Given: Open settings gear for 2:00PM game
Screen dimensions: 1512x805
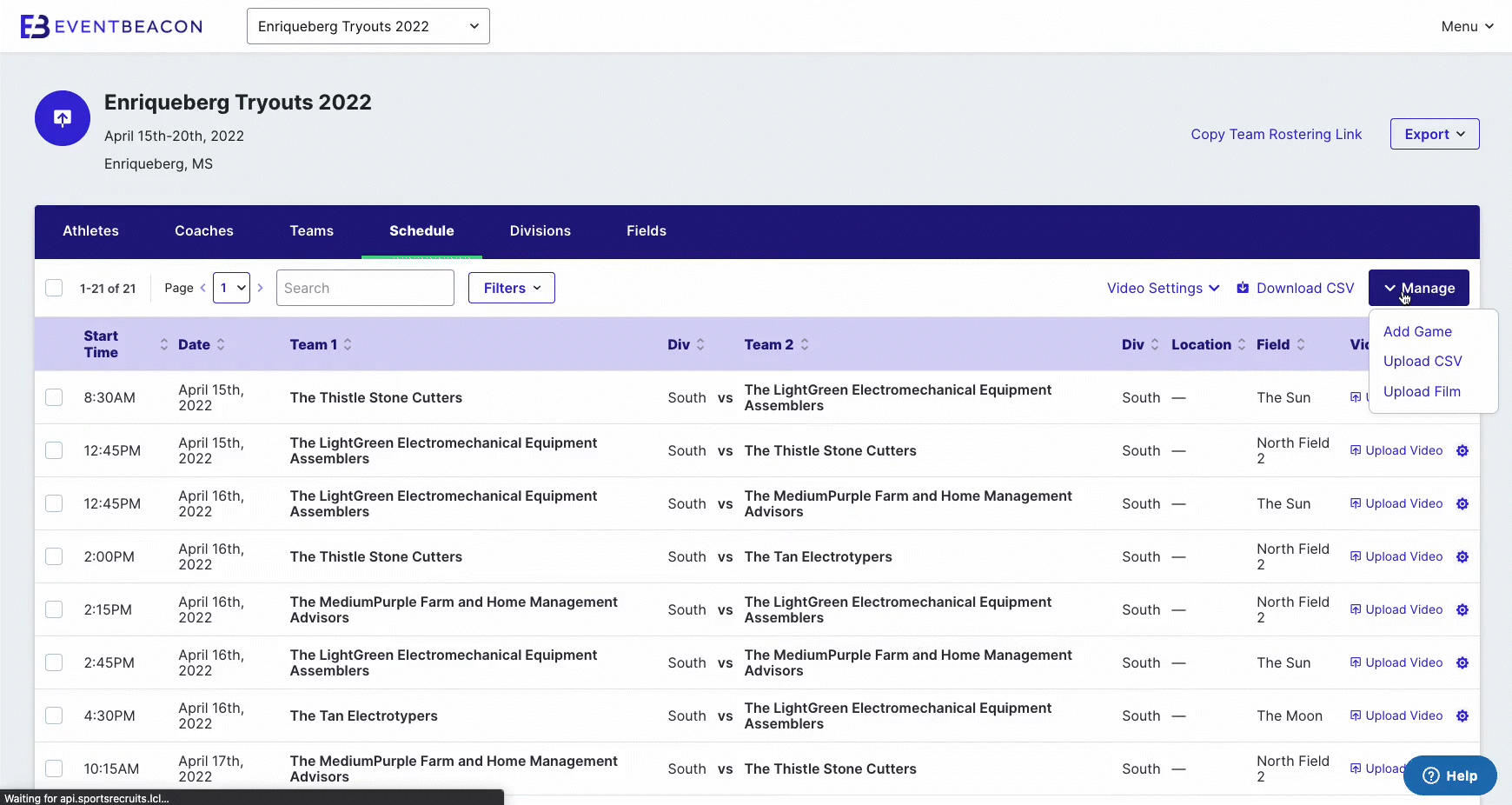Looking at the screenshot, I should point(1462,556).
